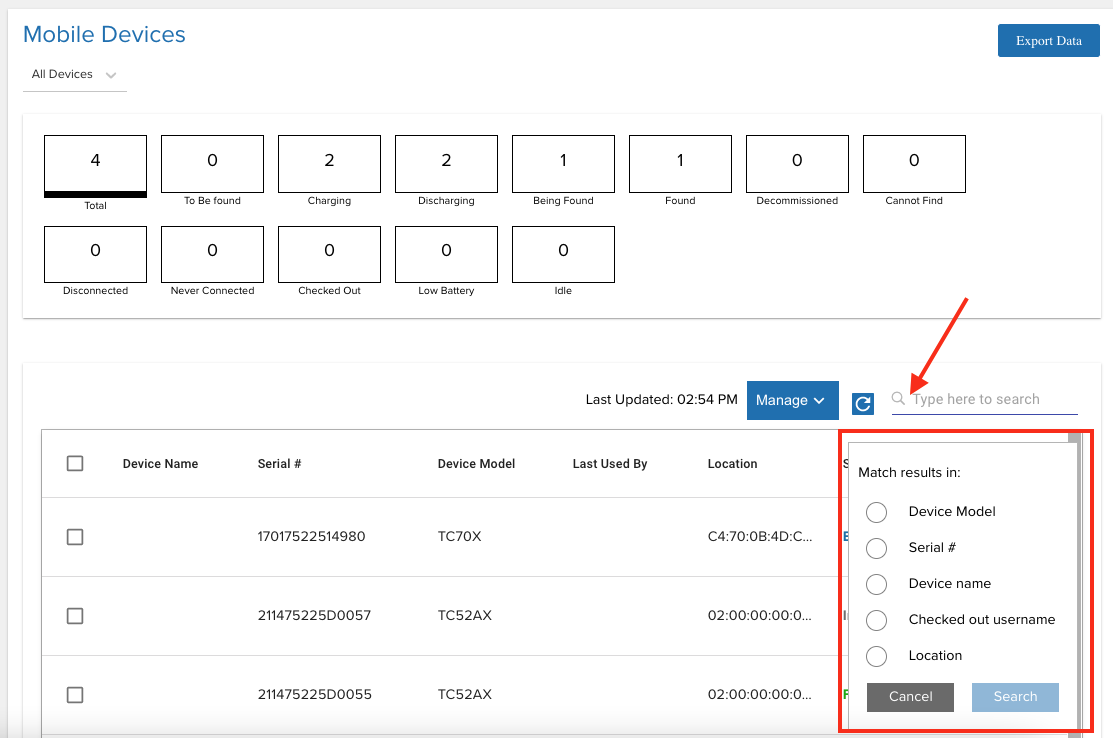Viewport: 1113px width, 738px height.
Task: Check the row for serial 17017522514980
Action: click(x=75, y=536)
